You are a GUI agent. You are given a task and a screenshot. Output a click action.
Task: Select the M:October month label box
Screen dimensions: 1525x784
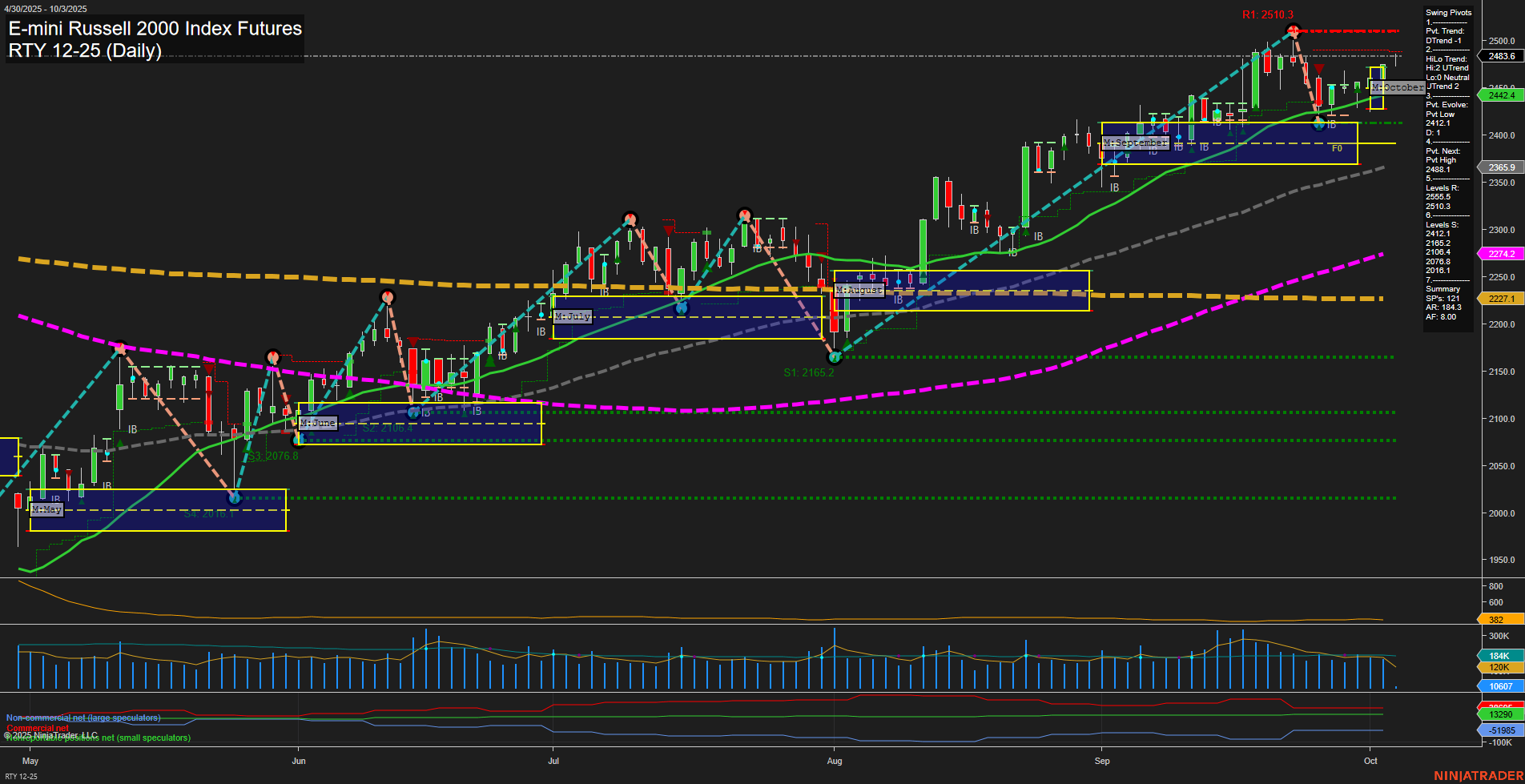(1398, 87)
